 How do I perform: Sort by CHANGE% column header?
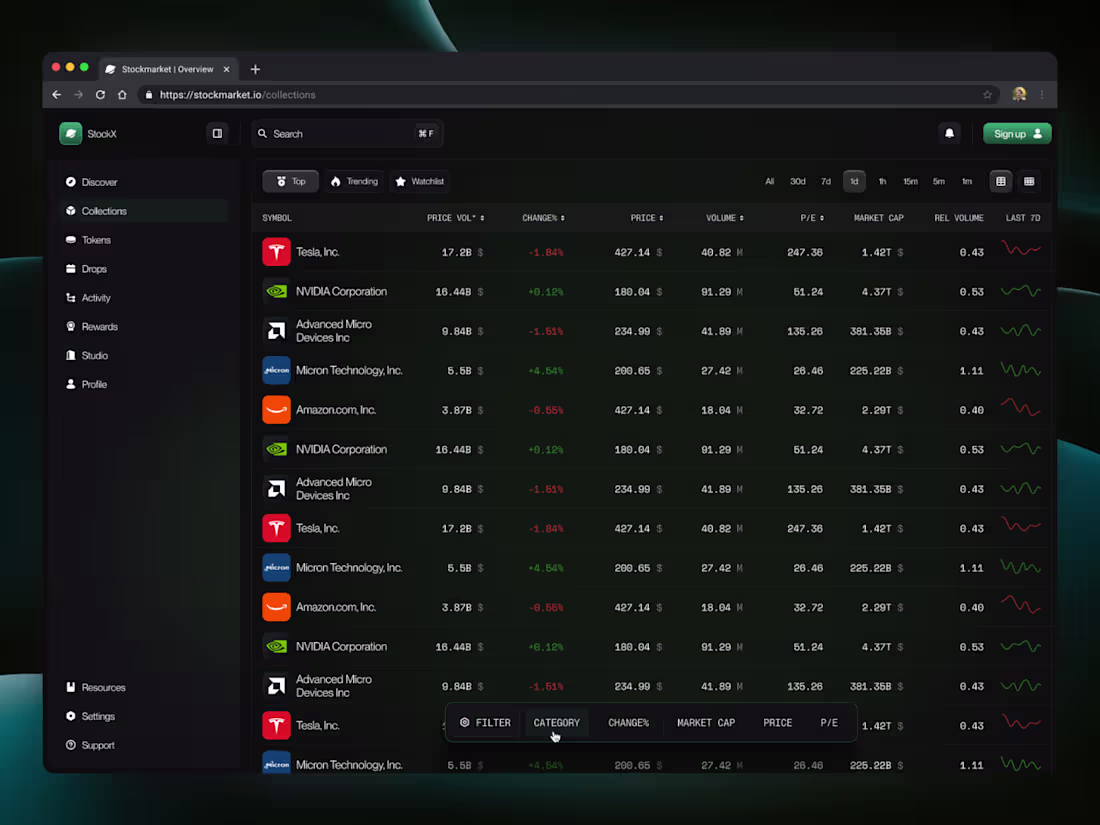pos(543,218)
